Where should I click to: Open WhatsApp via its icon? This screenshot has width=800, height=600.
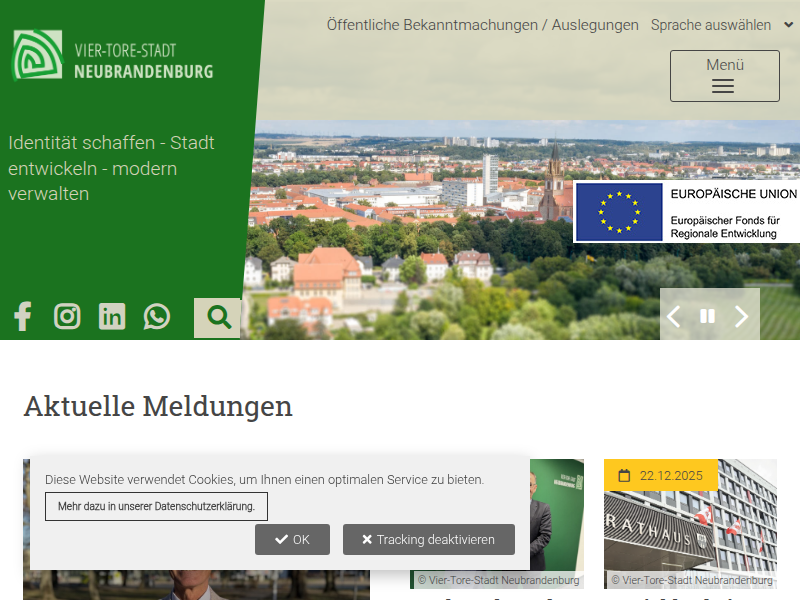(x=157, y=316)
